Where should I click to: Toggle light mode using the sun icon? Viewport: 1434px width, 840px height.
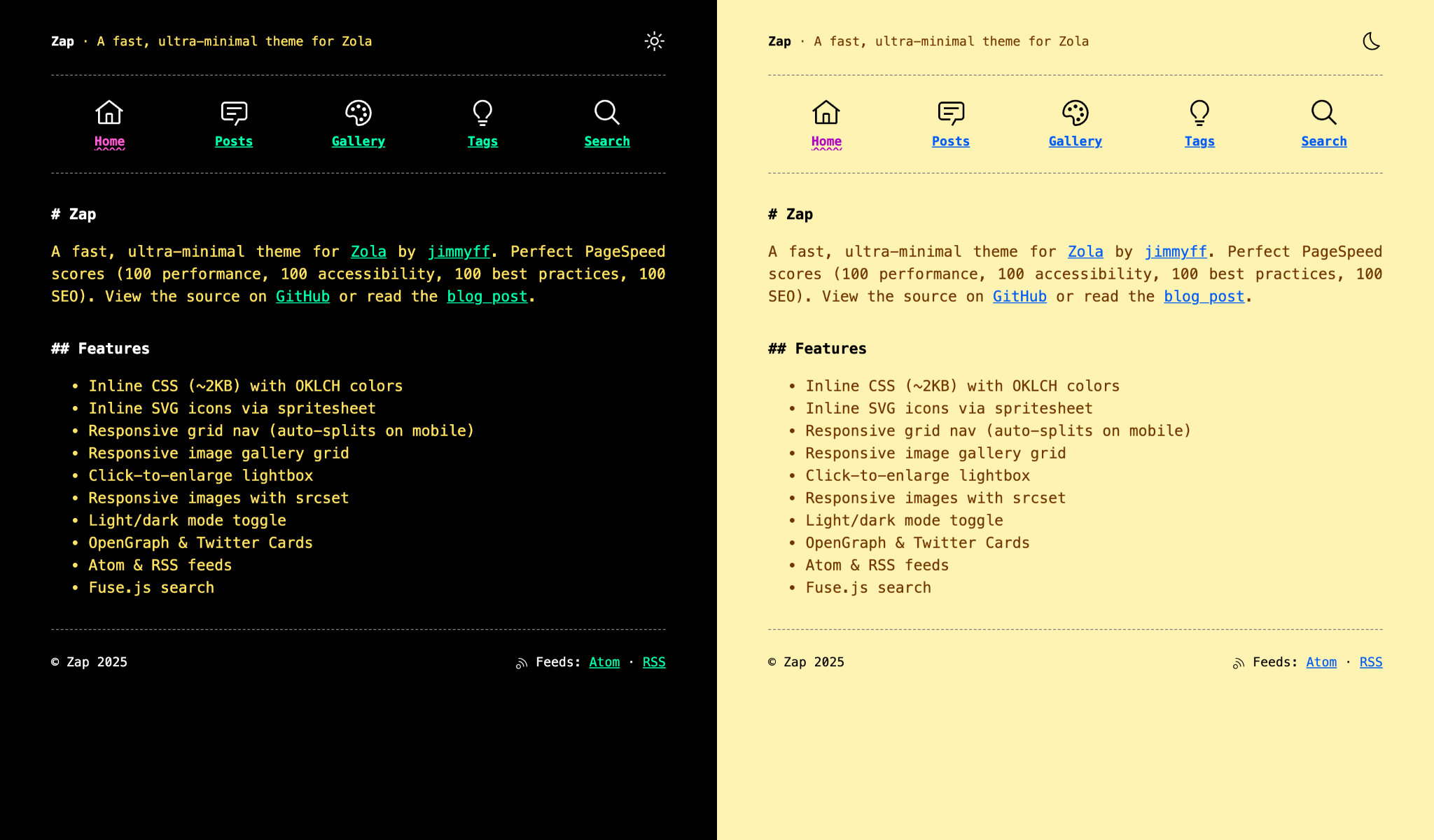coord(654,41)
